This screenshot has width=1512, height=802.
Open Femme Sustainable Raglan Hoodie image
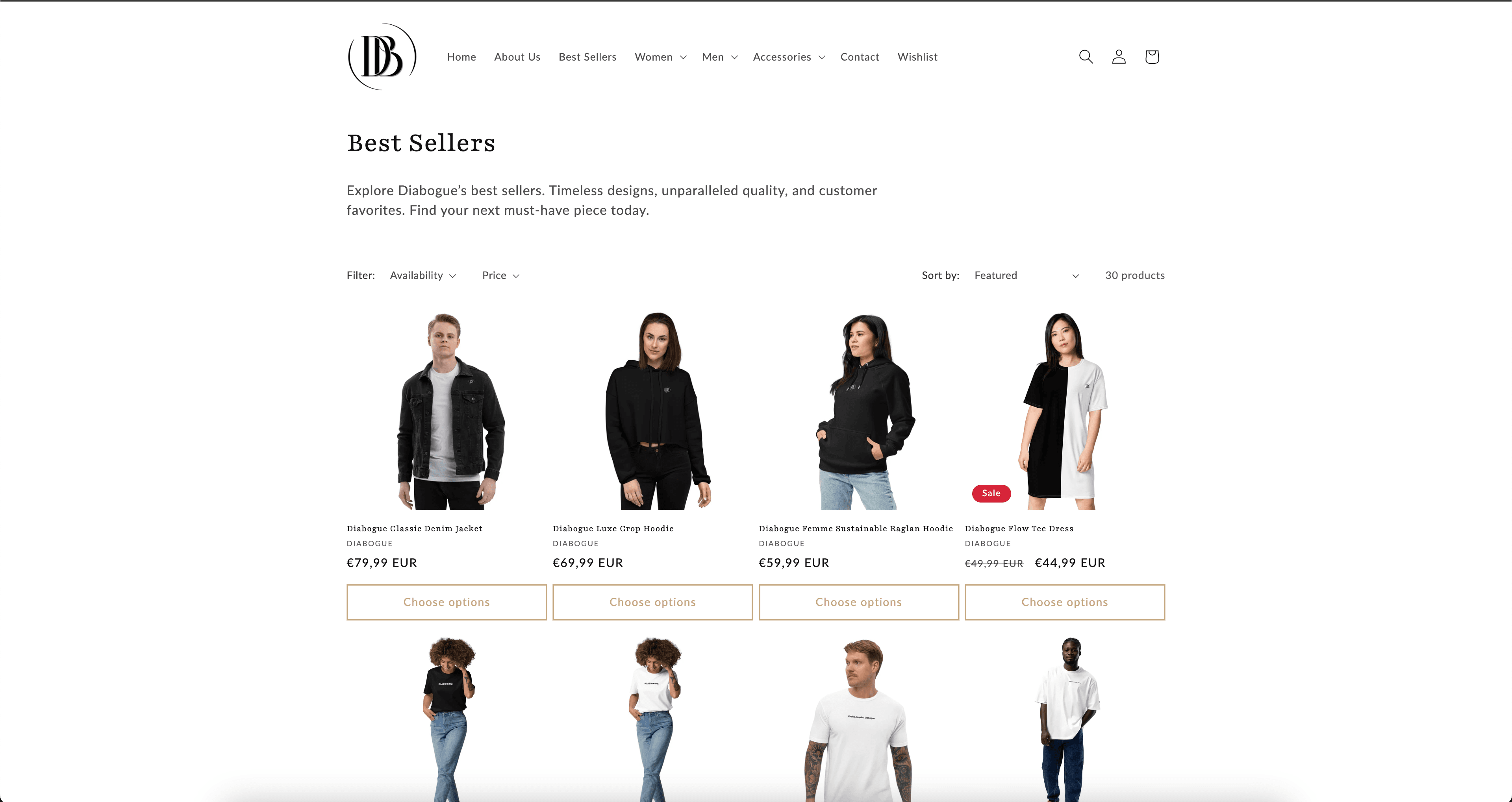click(x=859, y=411)
